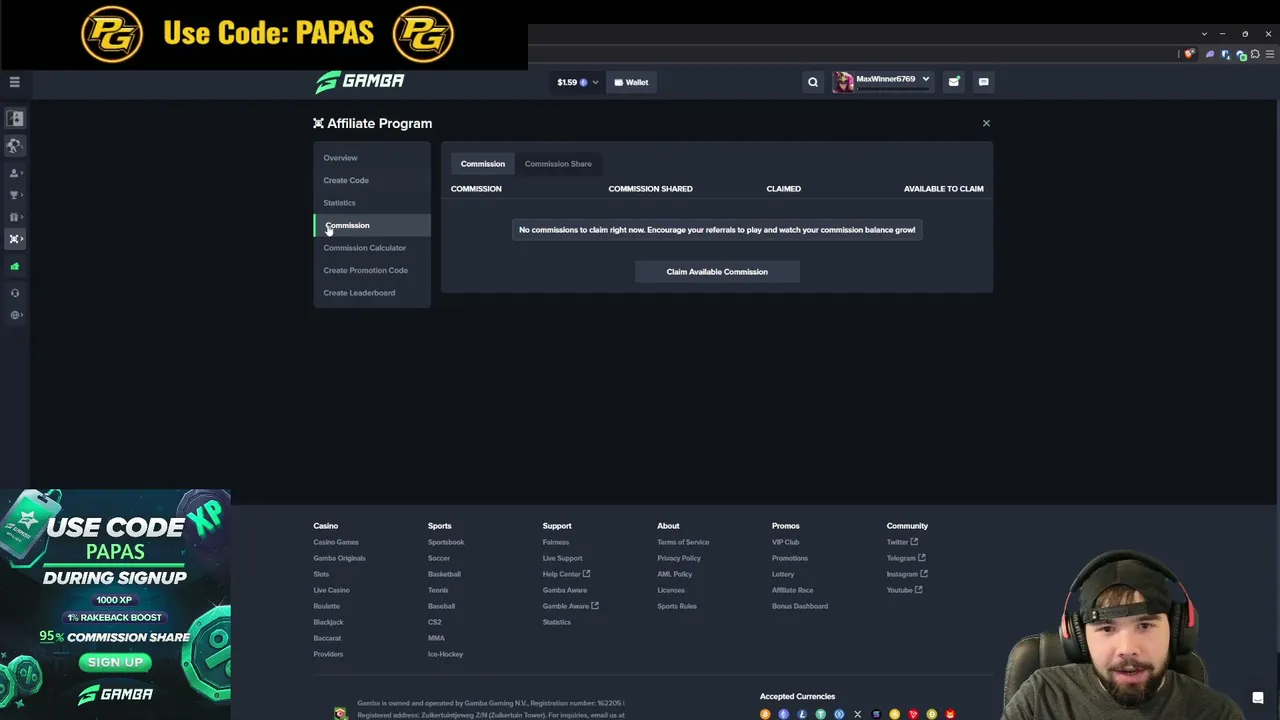Open Terms of Service footer link

pos(683,542)
